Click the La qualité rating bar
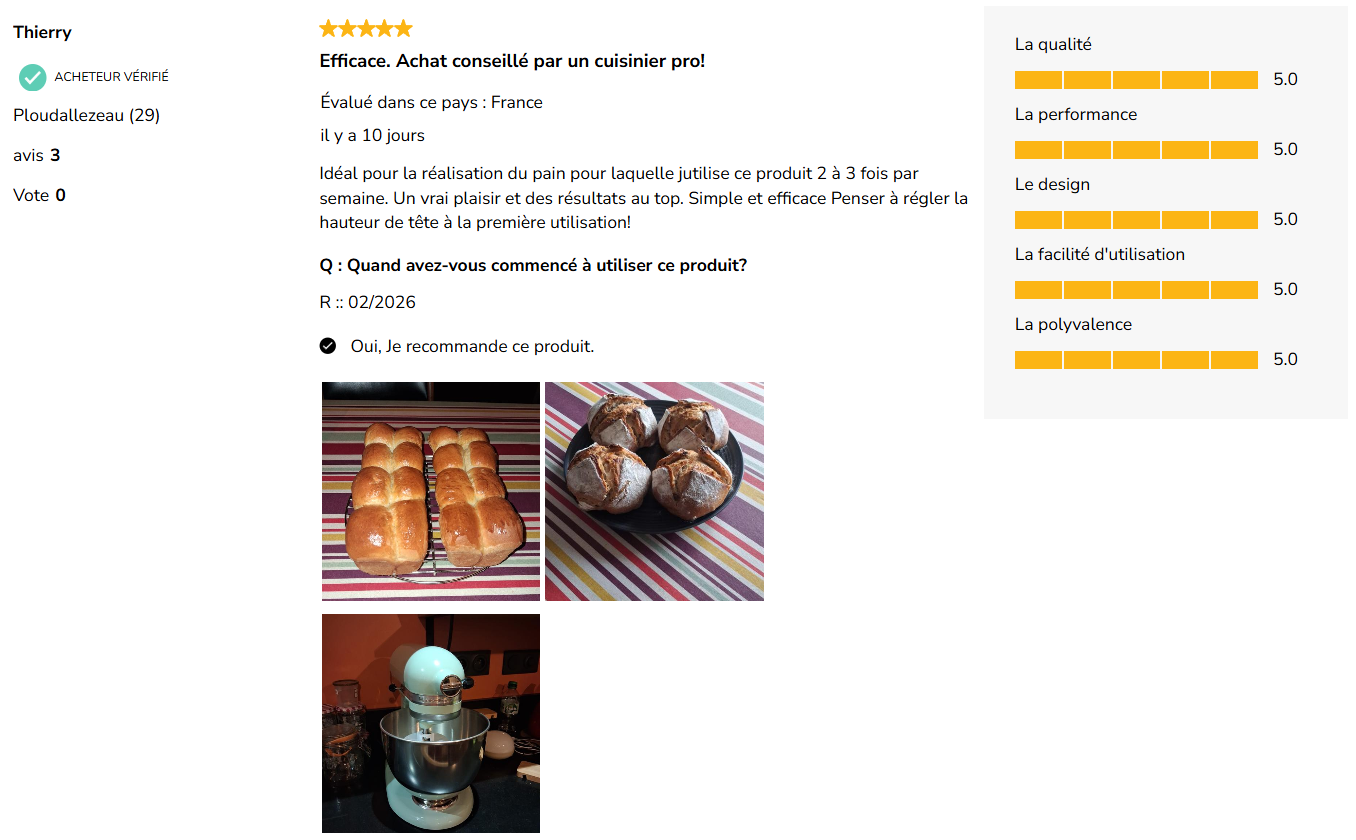 pyautogui.click(x=1136, y=80)
